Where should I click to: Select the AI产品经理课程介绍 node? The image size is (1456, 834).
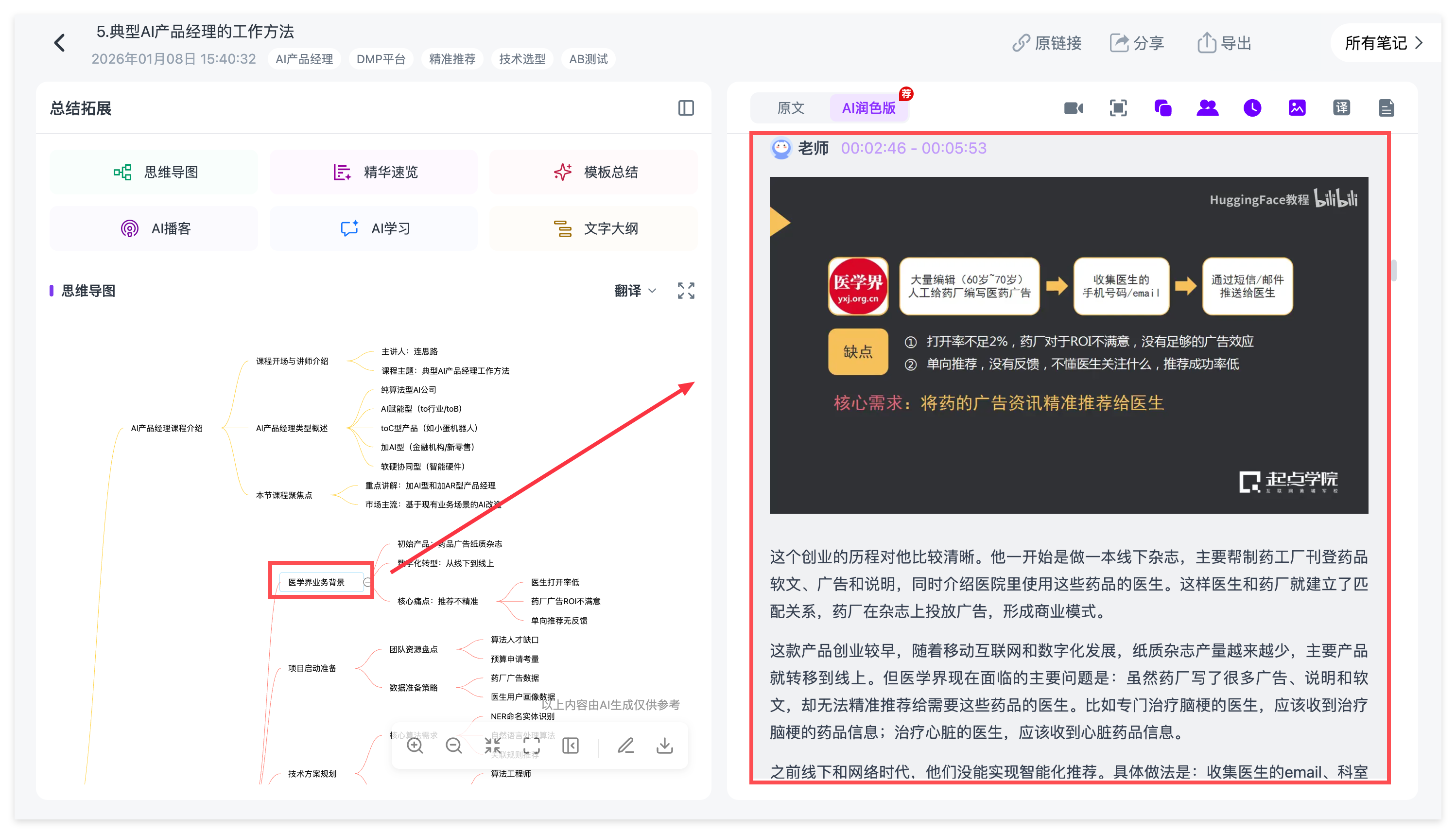coord(167,428)
